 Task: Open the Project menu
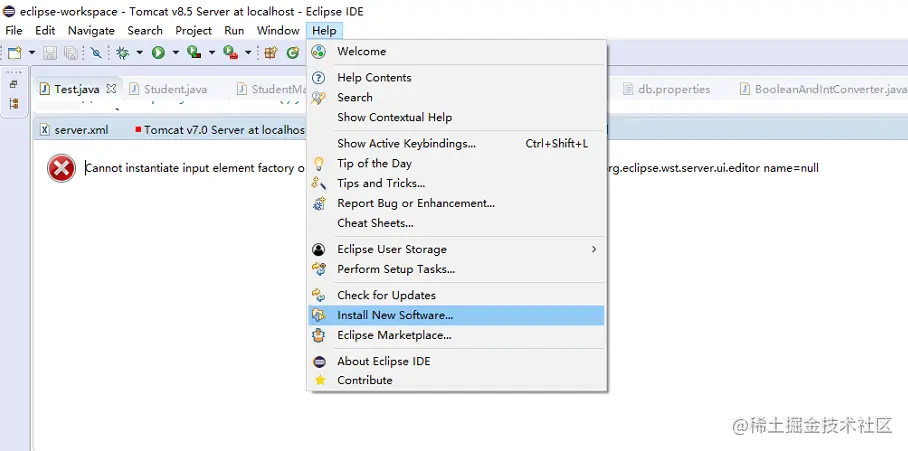193,31
